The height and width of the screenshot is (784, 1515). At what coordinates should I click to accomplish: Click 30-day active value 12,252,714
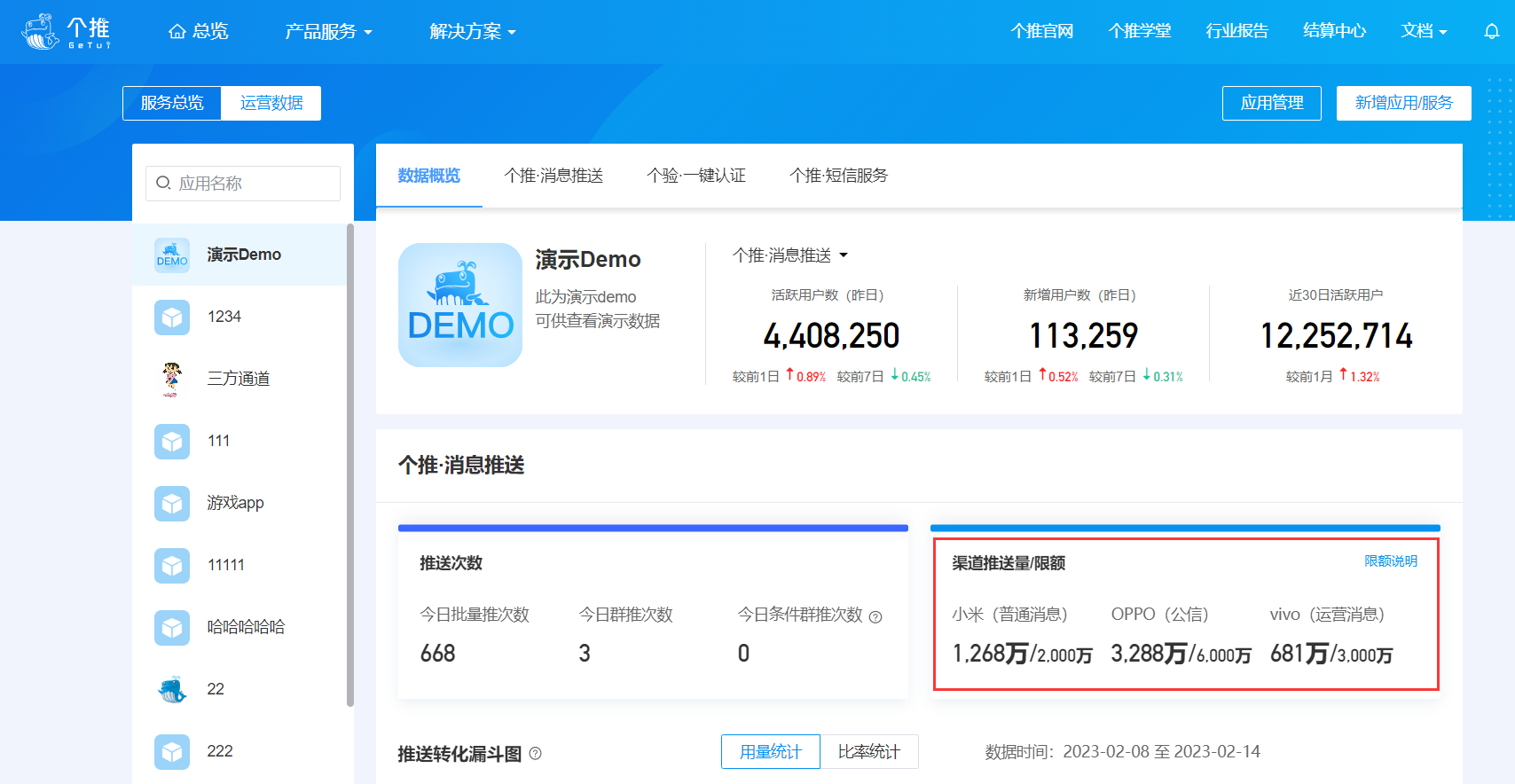point(1337,336)
